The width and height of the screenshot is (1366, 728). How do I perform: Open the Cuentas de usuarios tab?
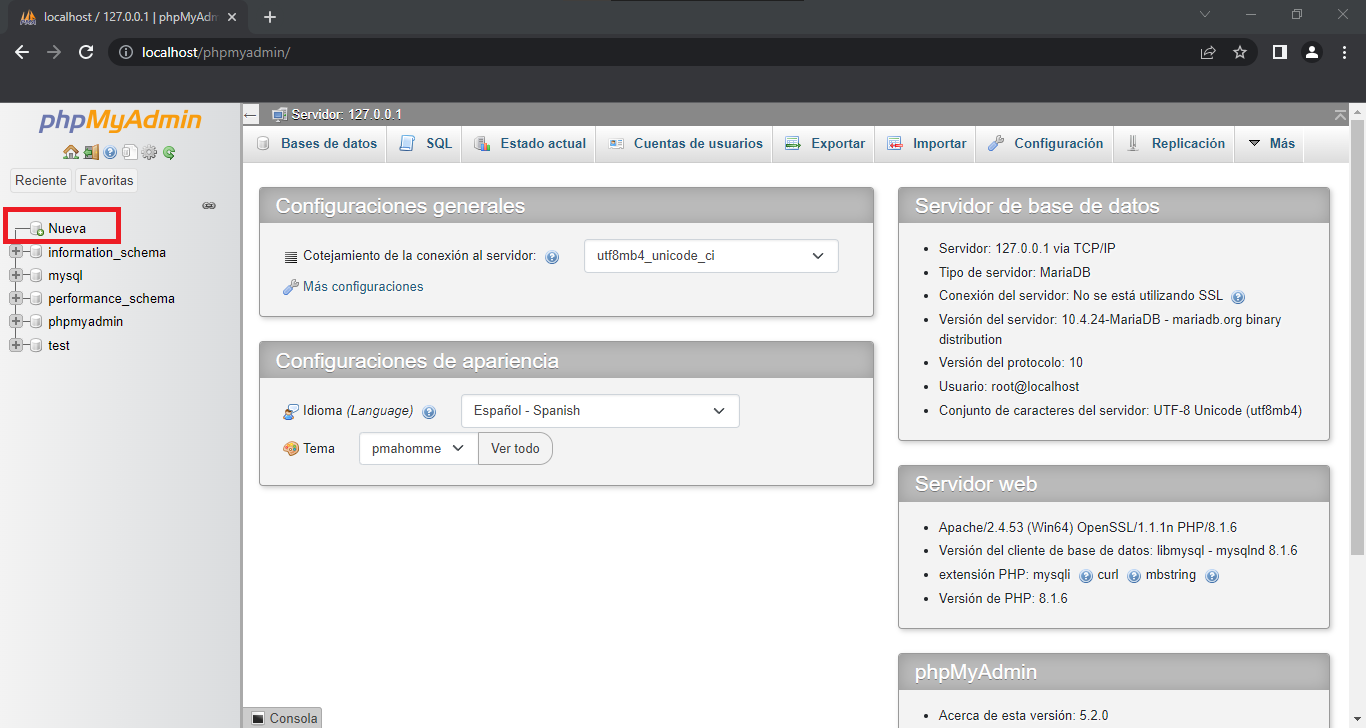(x=685, y=144)
